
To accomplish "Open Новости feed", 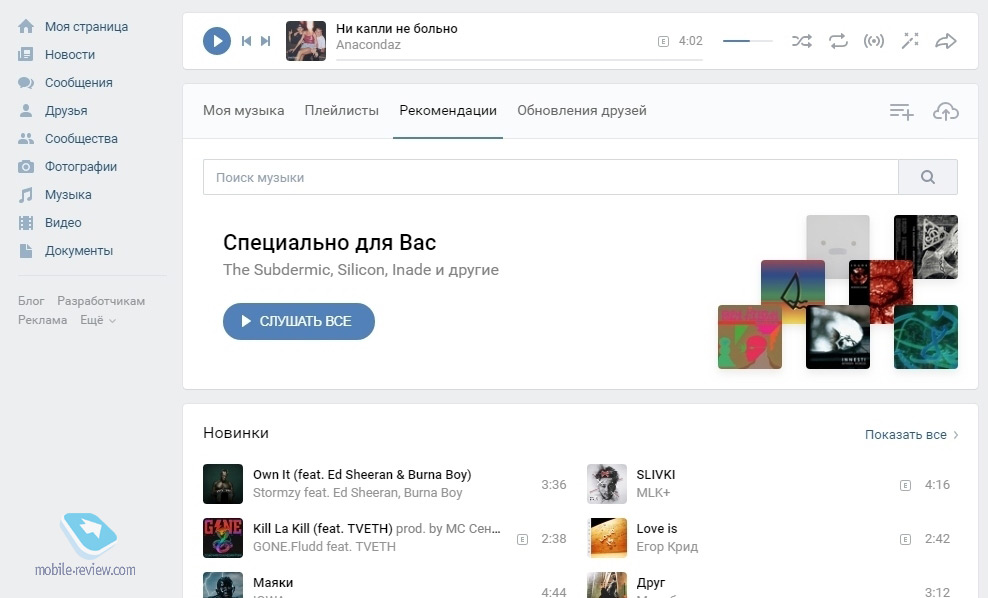I will coord(70,55).
